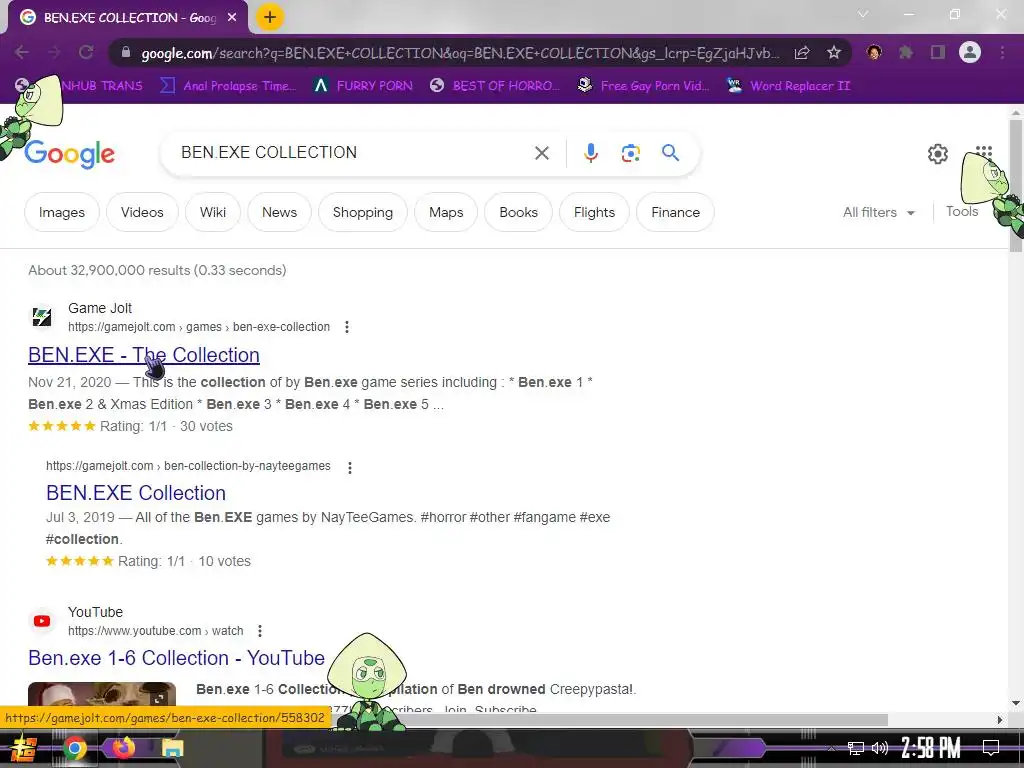Click the vertical page scrollbar
This screenshot has width=1024, height=768.
click(x=1016, y=186)
